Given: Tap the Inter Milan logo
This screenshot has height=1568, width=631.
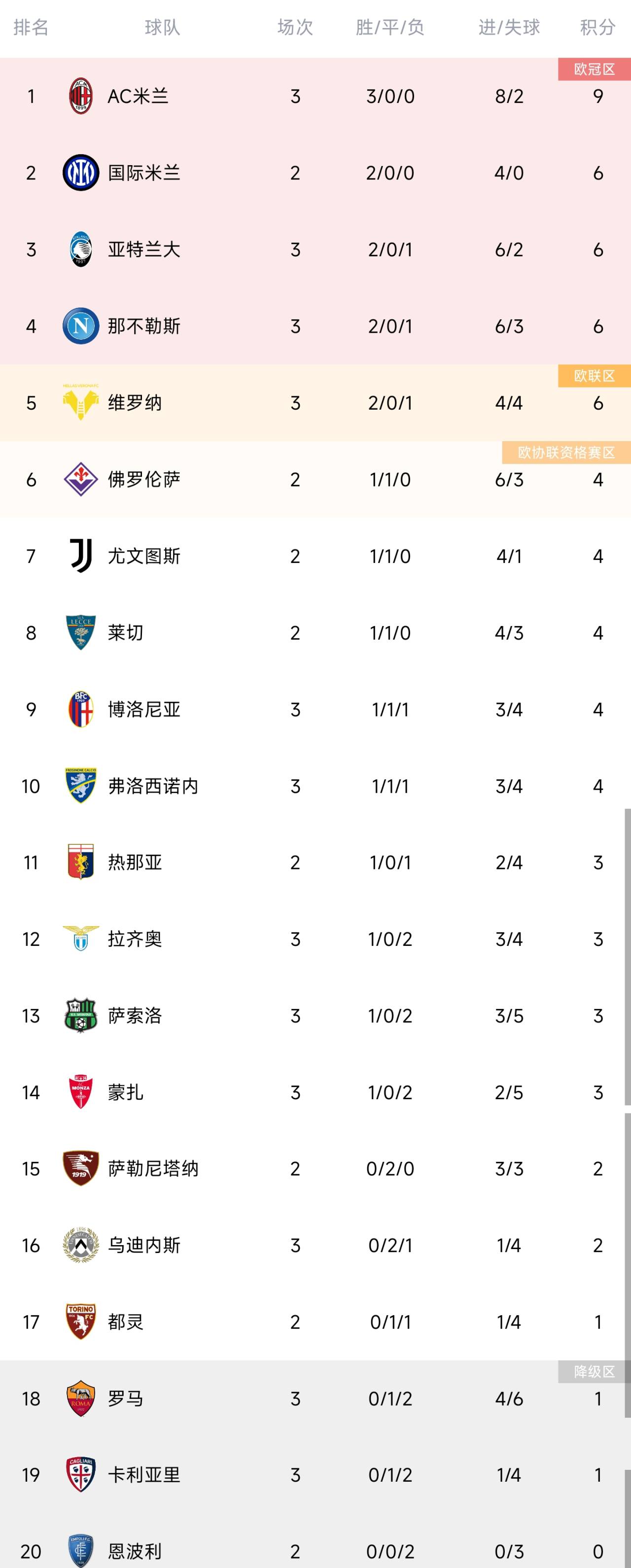Looking at the screenshot, I should tap(80, 173).
